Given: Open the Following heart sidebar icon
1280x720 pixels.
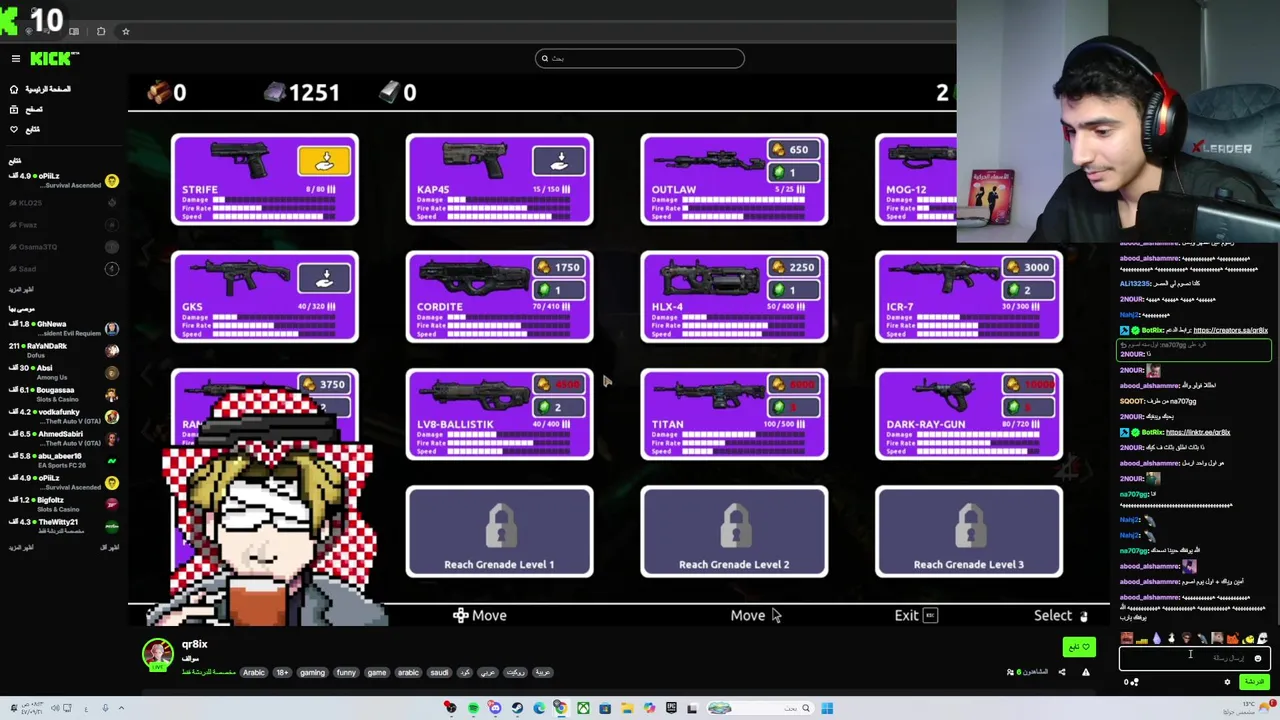Looking at the screenshot, I should (x=14, y=129).
